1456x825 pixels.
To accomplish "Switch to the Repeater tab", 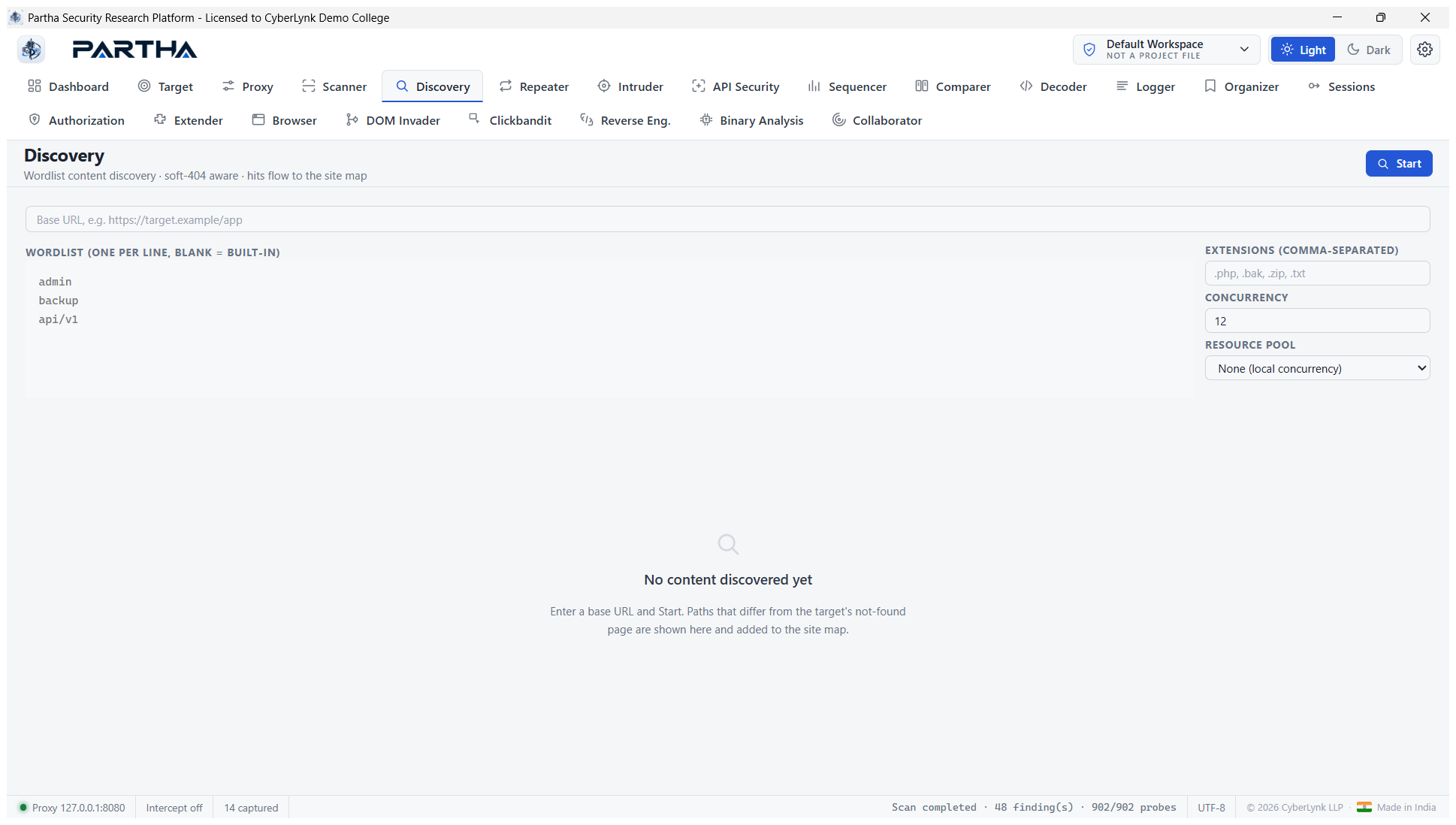I will 533,86.
